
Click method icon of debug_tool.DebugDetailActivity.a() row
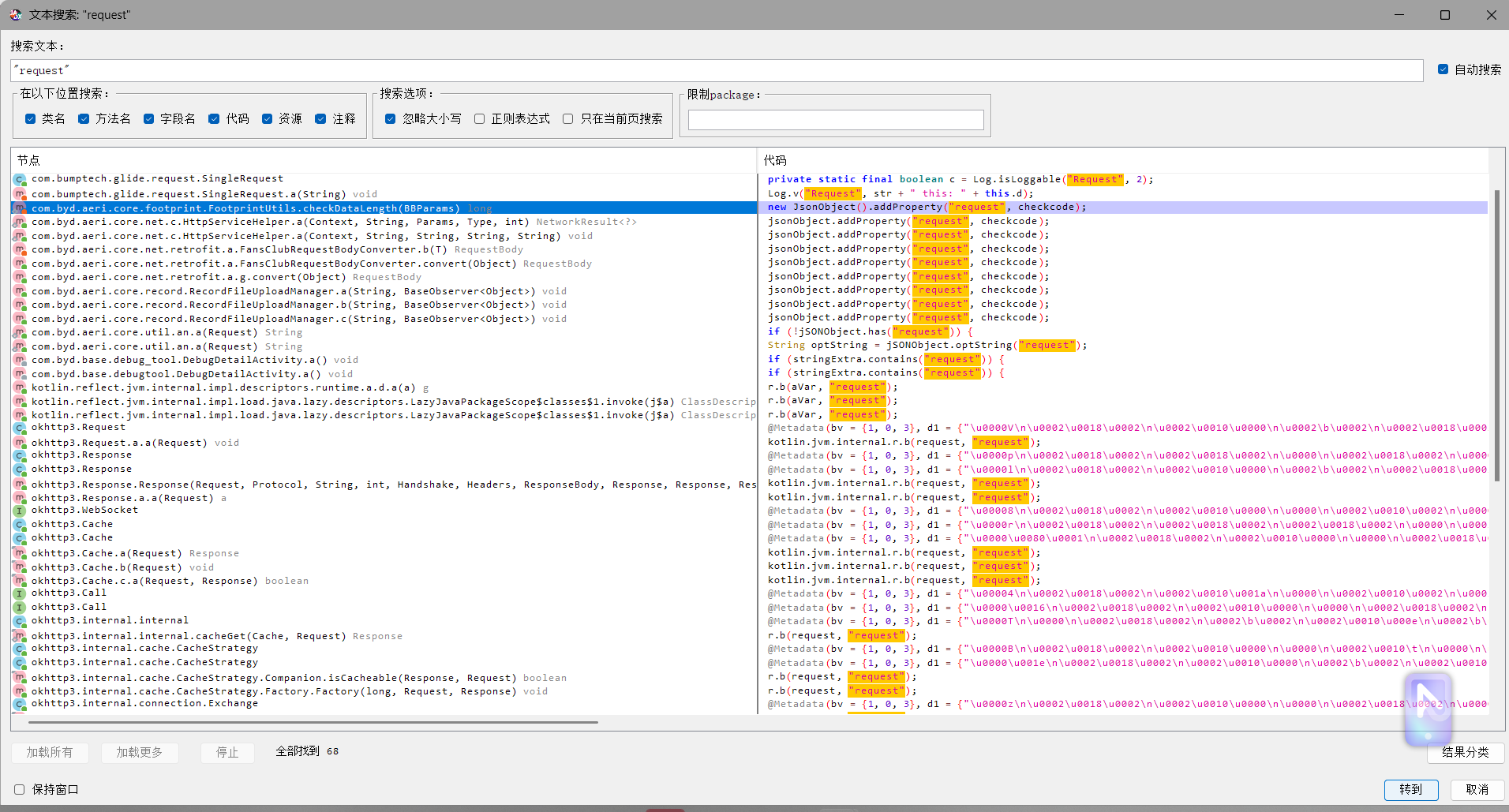click(x=20, y=360)
